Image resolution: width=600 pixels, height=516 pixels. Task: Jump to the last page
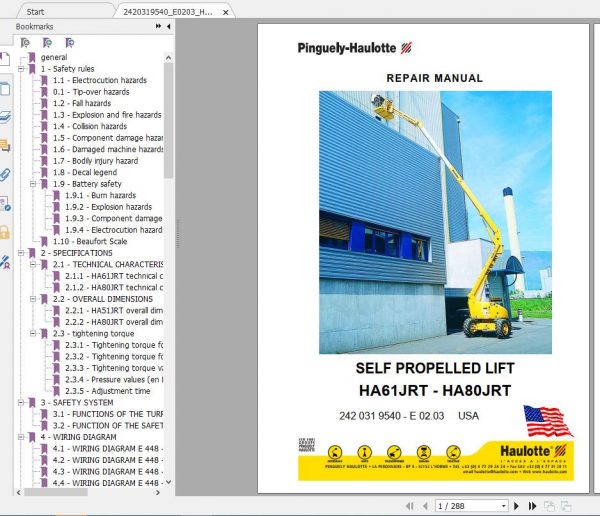[532, 506]
